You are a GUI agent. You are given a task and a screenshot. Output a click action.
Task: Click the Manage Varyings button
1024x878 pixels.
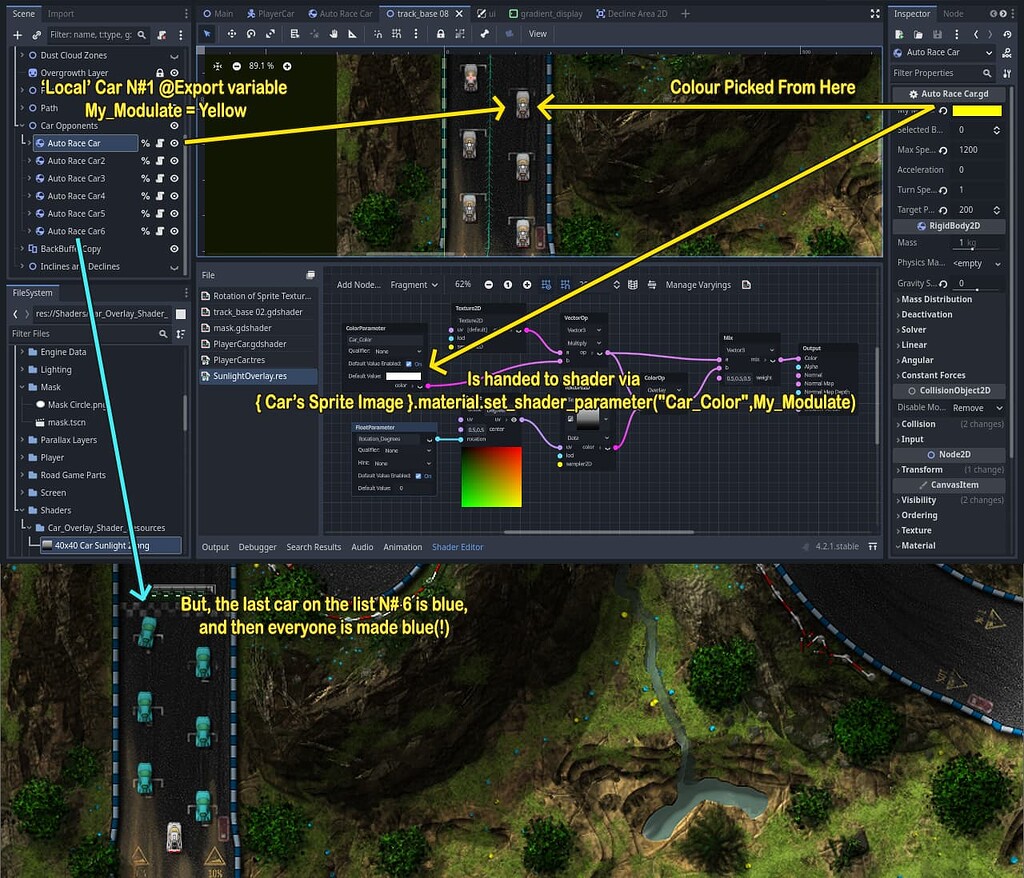point(700,285)
